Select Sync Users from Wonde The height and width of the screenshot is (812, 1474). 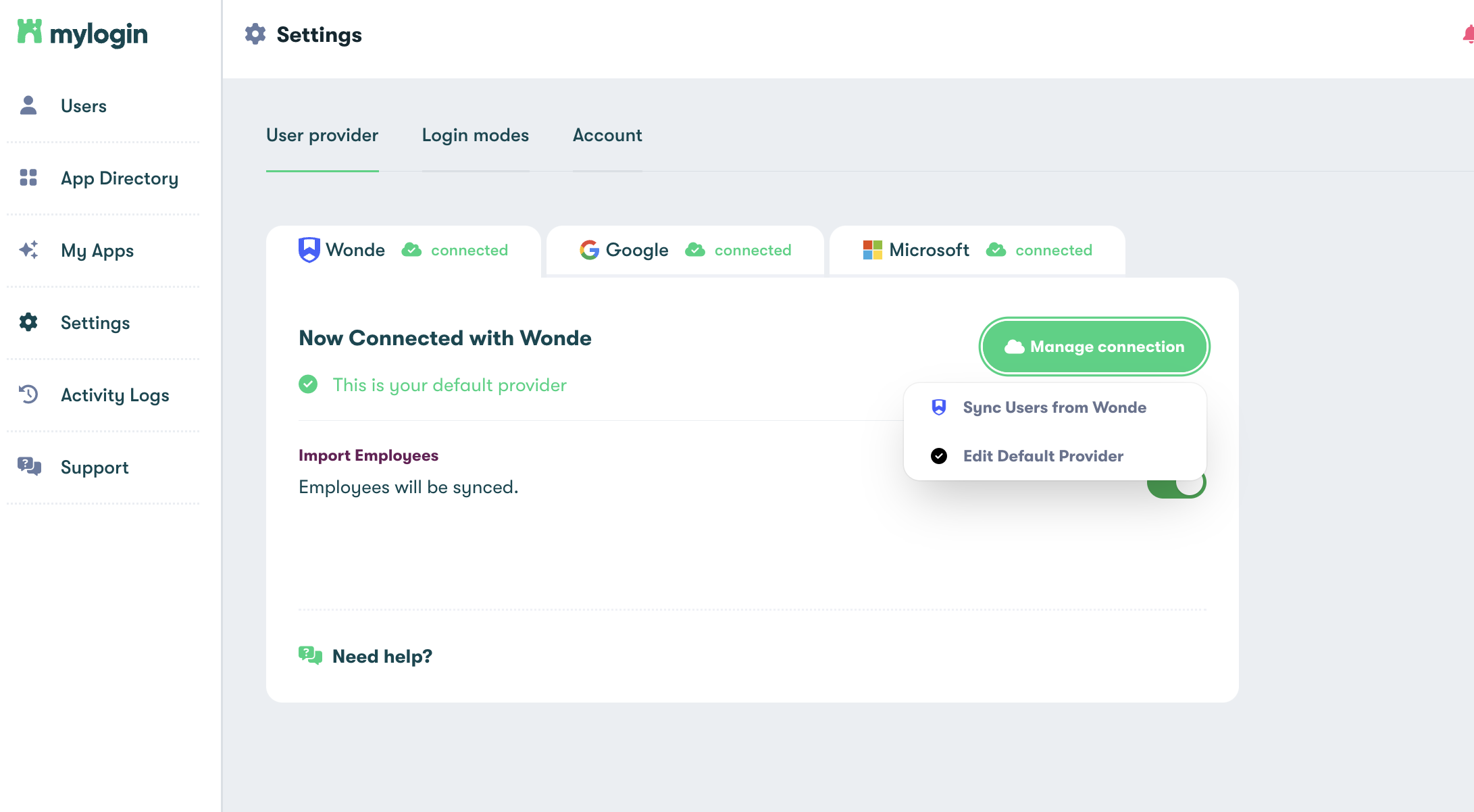click(1055, 407)
